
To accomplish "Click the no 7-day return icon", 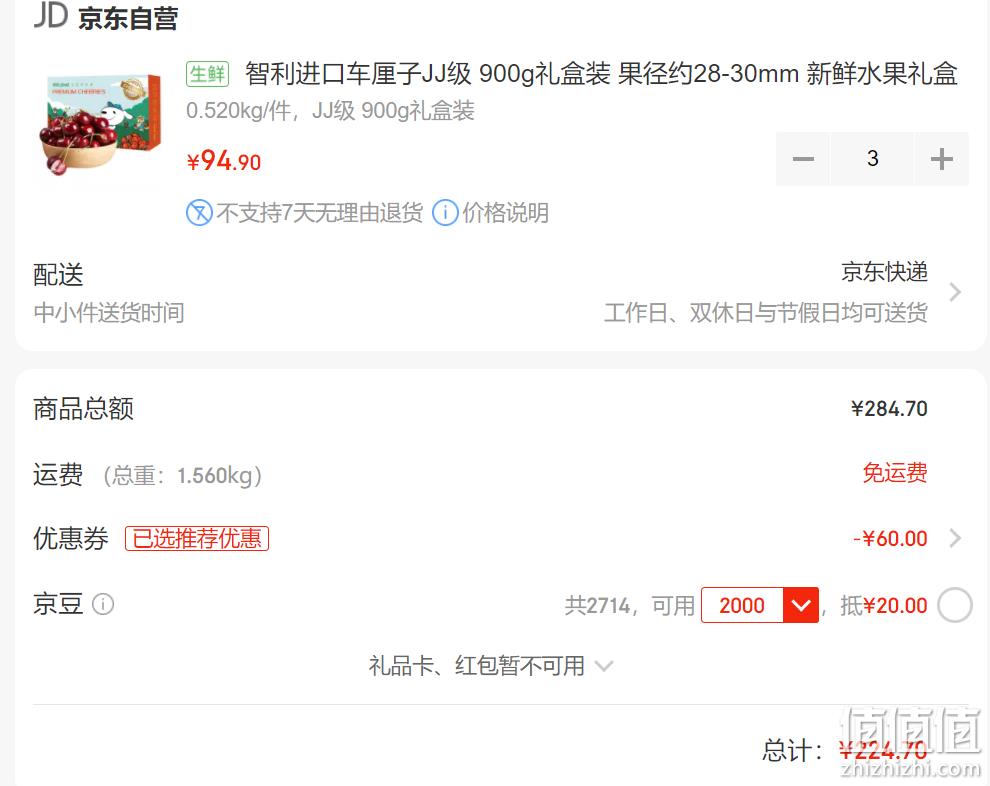I will pyautogui.click(x=199, y=213).
